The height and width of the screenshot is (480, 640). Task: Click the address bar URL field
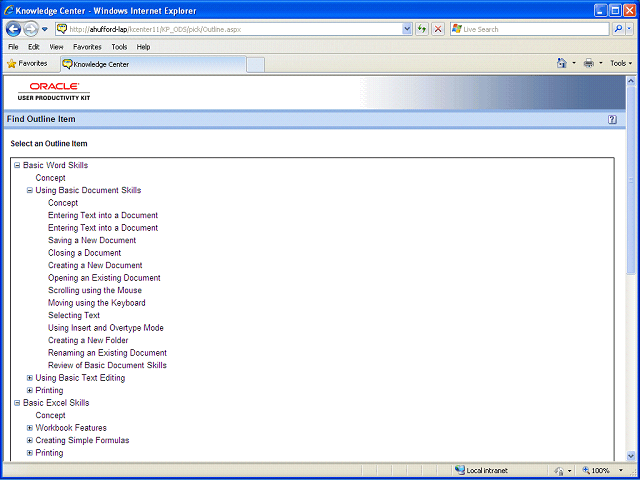229,29
